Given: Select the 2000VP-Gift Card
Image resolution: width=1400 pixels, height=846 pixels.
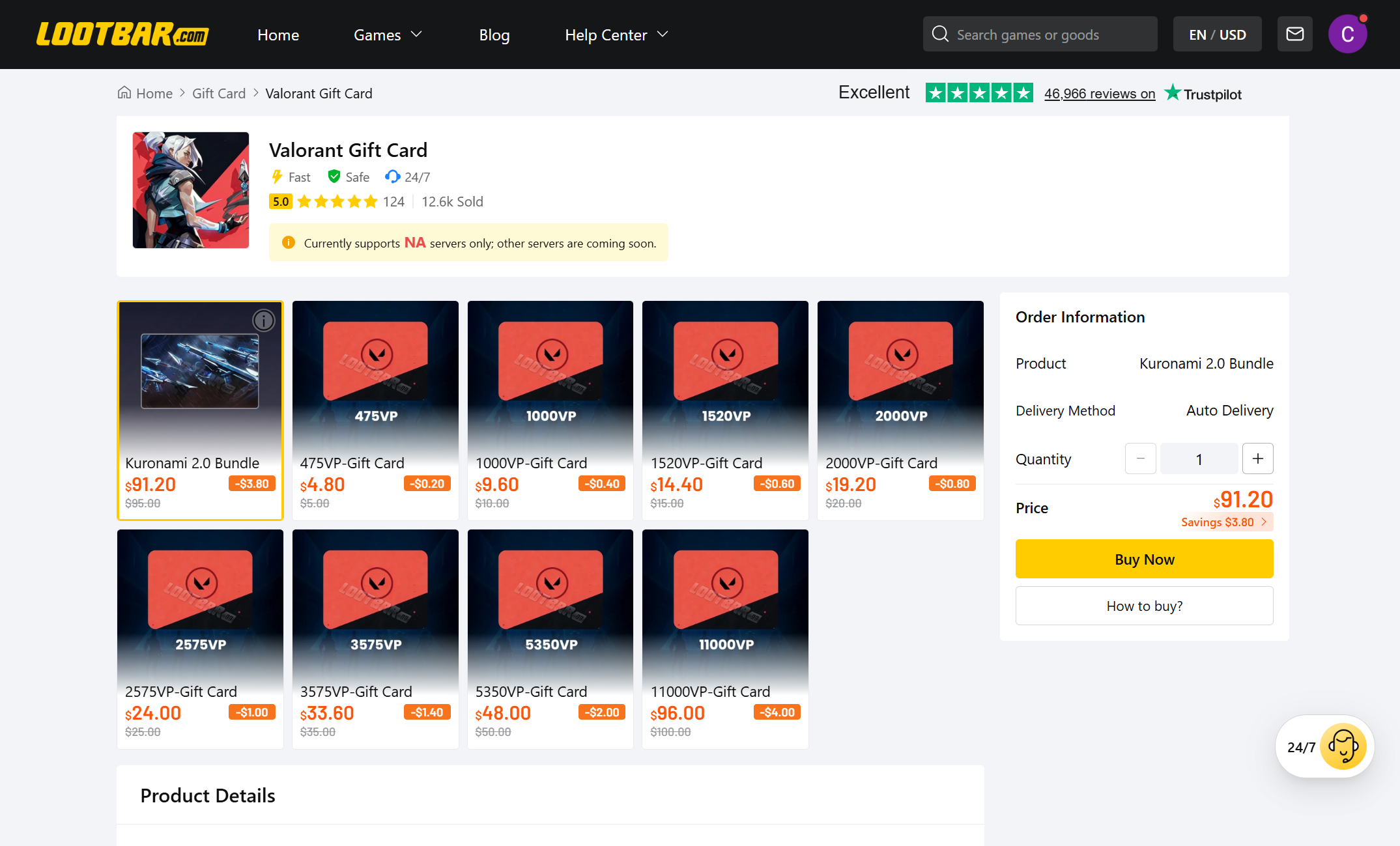Looking at the screenshot, I should 900,410.
